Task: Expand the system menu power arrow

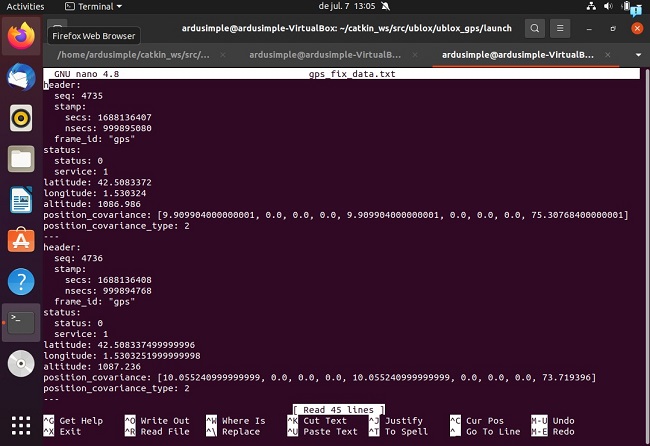Action: coord(638,6)
